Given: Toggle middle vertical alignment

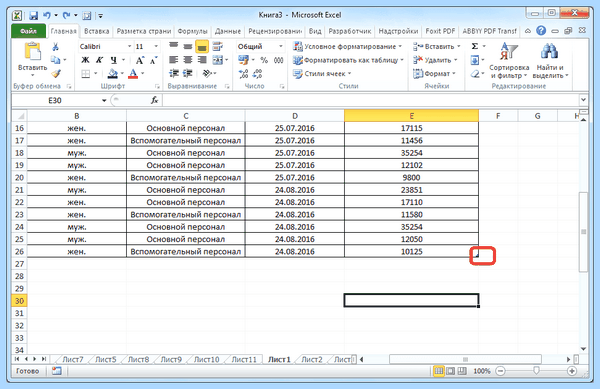Looking at the screenshot, I should click(188, 46).
